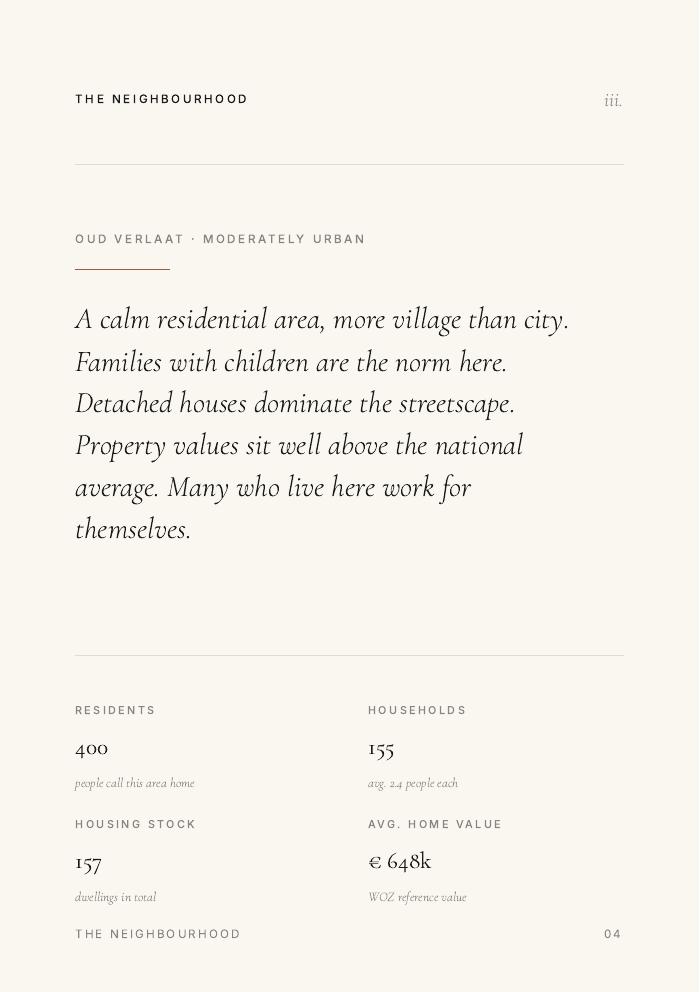Click the AVG. HOME VALUE label
700x992 pixels.
435,825
